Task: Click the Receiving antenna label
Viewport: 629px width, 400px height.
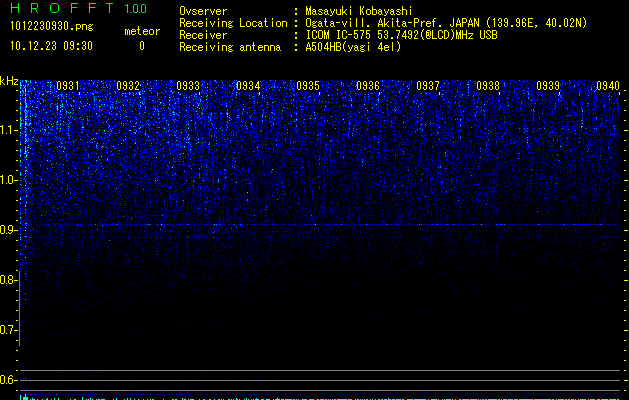Action: tap(230, 47)
